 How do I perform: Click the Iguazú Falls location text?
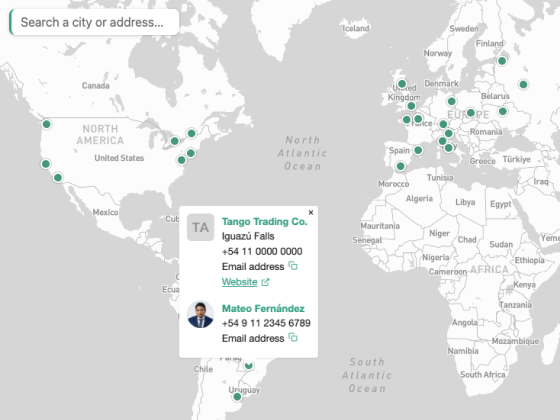tap(248, 236)
